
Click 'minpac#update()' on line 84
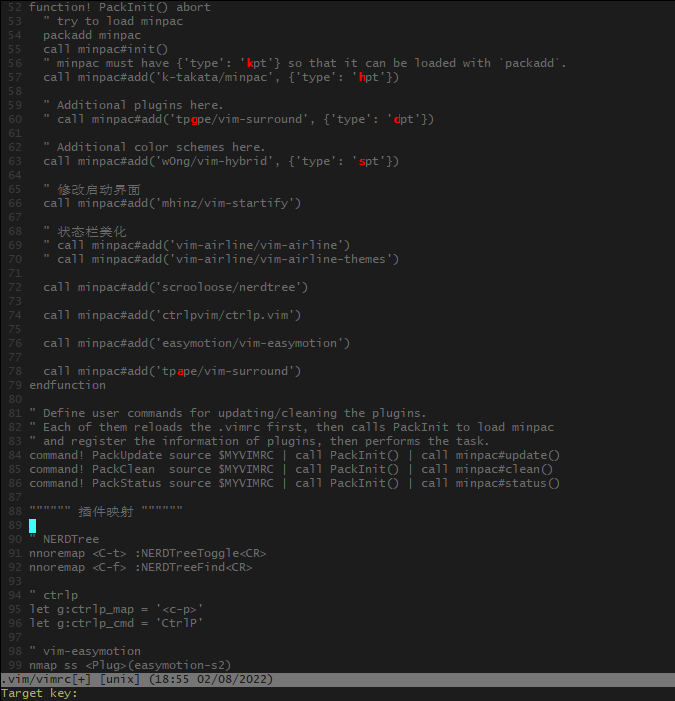(x=508, y=456)
